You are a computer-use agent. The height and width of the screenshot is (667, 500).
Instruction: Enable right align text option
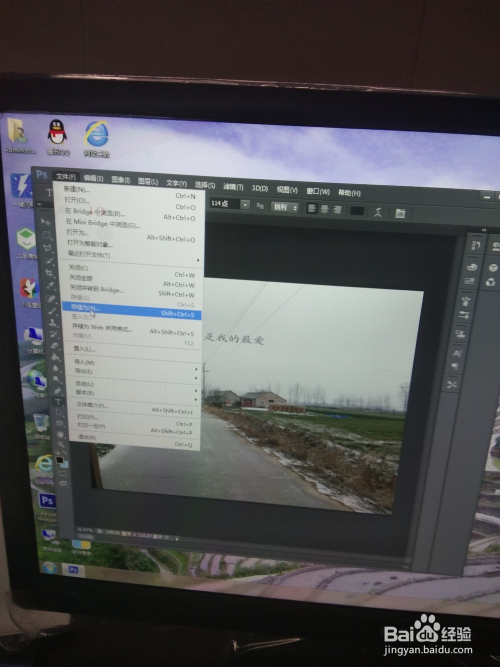(x=337, y=209)
